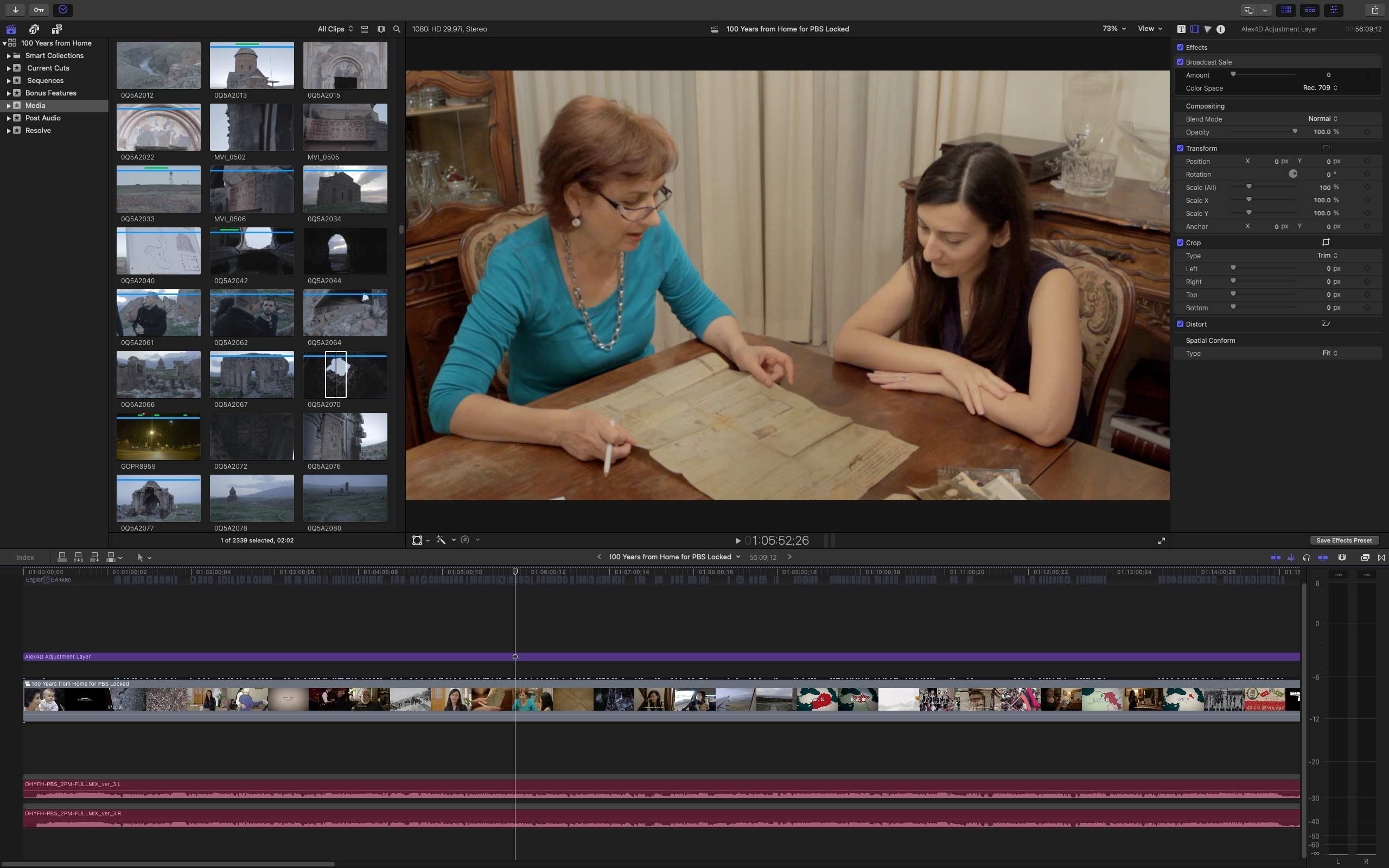Open Blend Mode Normal dropdown
Screen dimensions: 1389x868
click(1323, 119)
